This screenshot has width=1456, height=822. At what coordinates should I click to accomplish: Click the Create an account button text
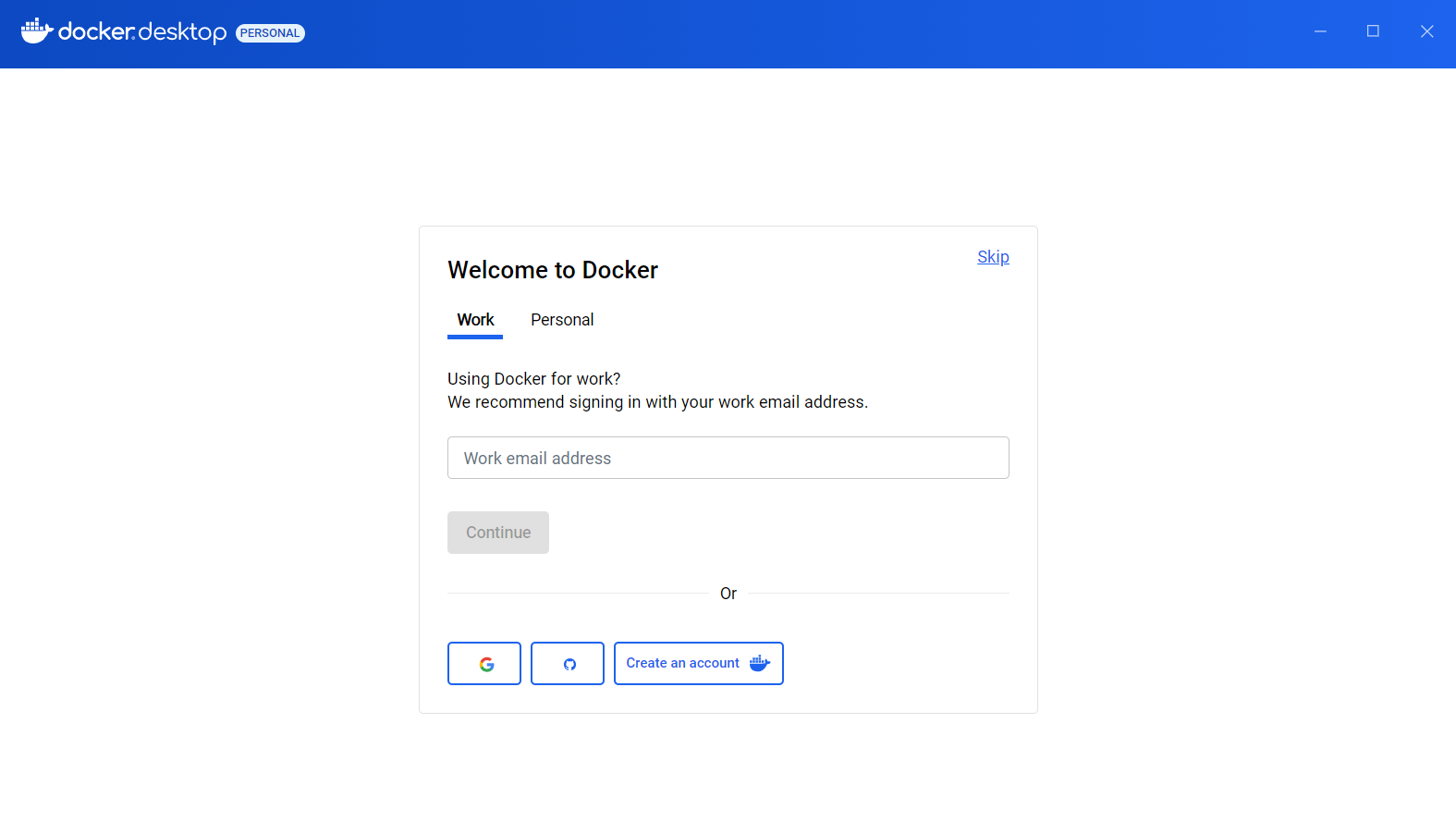pos(682,663)
